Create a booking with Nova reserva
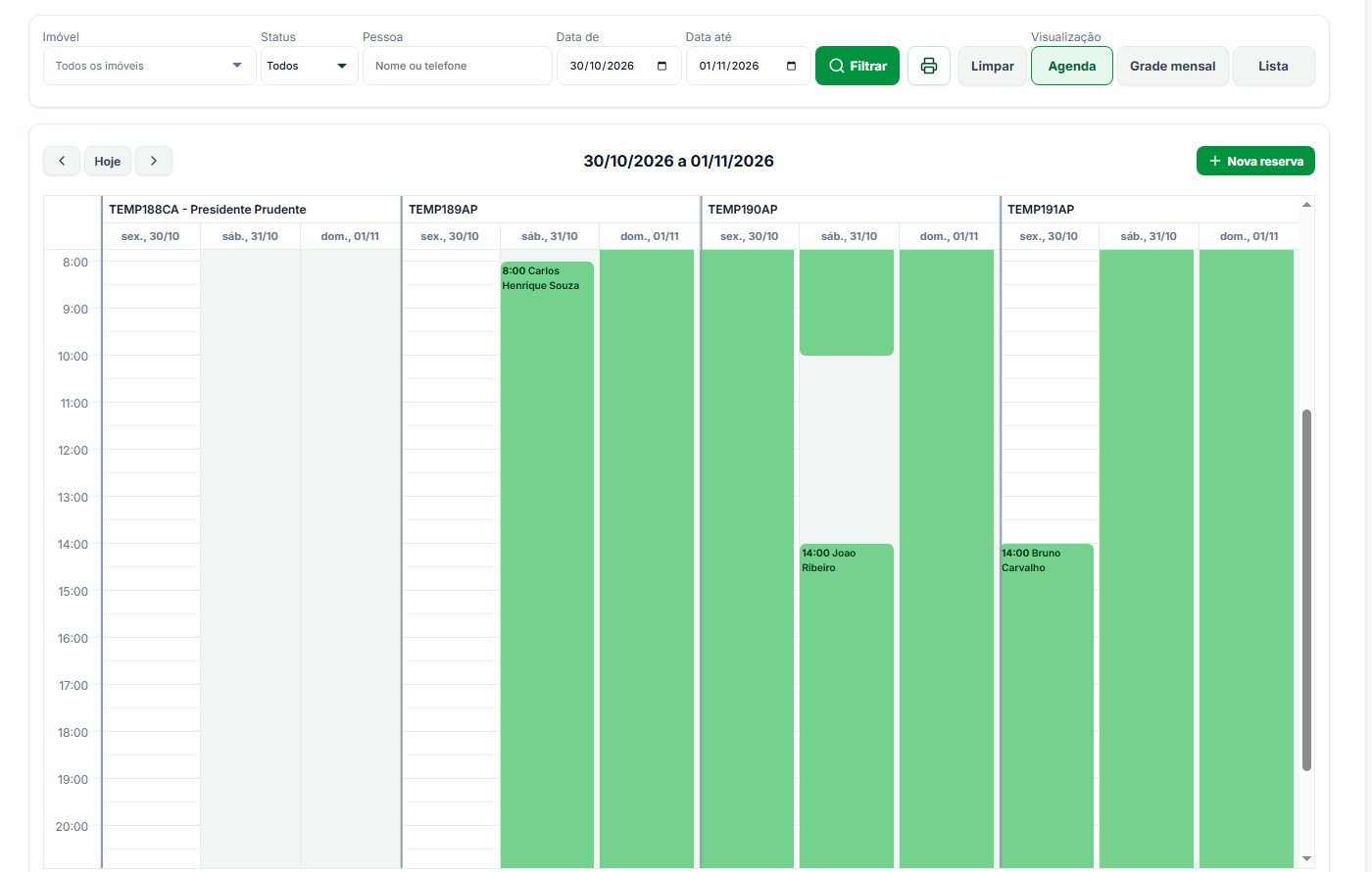Screen dimensions: 1372x872 1255,161
